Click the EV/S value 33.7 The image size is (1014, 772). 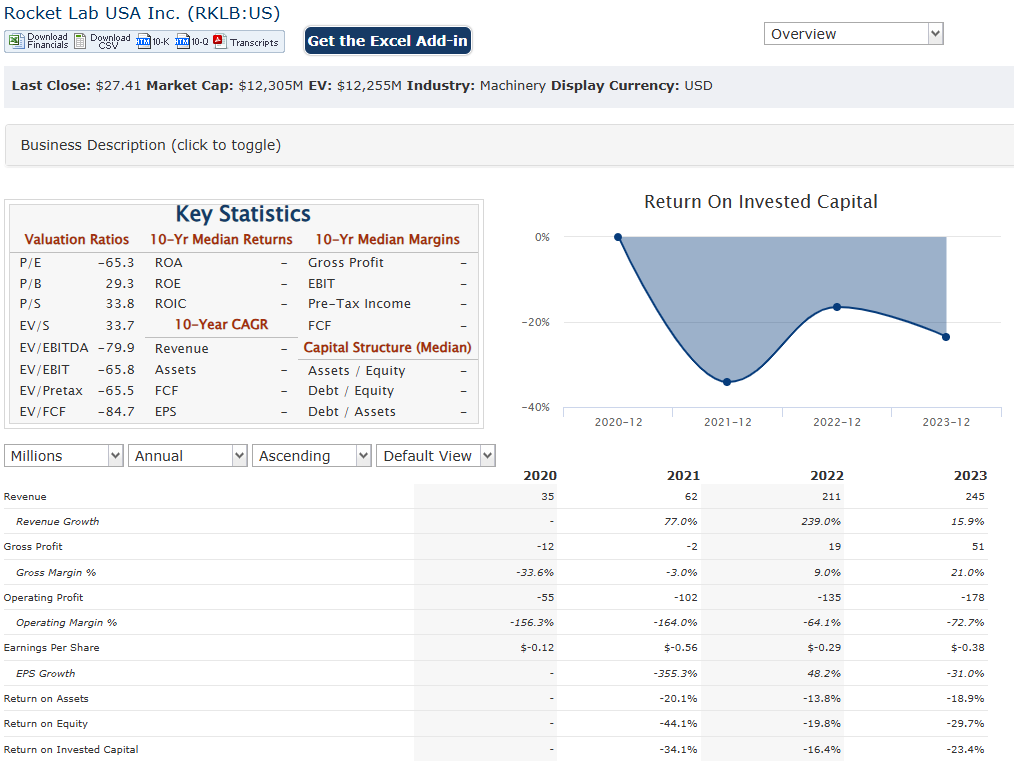[x=120, y=326]
